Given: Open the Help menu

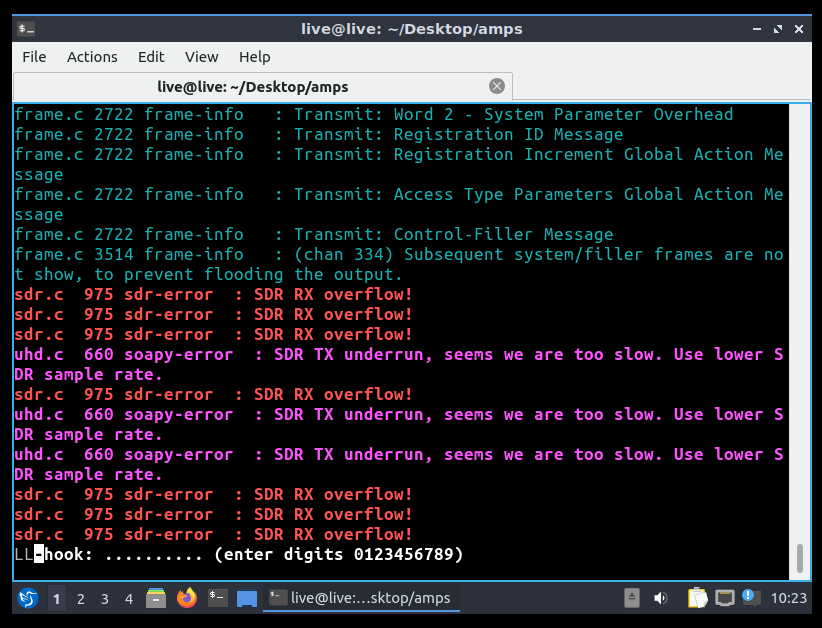Looking at the screenshot, I should 255,57.
